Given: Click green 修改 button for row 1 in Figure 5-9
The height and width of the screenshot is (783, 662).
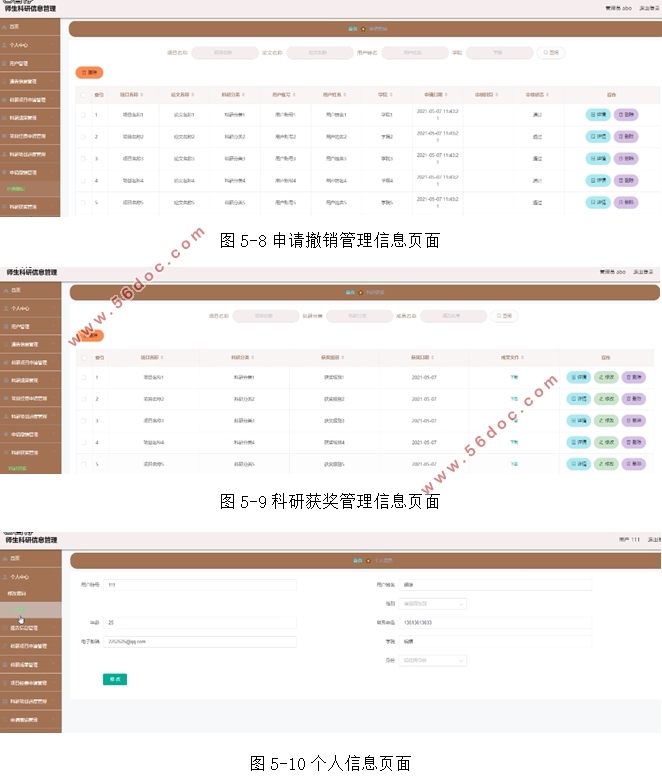Looking at the screenshot, I should pos(607,378).
